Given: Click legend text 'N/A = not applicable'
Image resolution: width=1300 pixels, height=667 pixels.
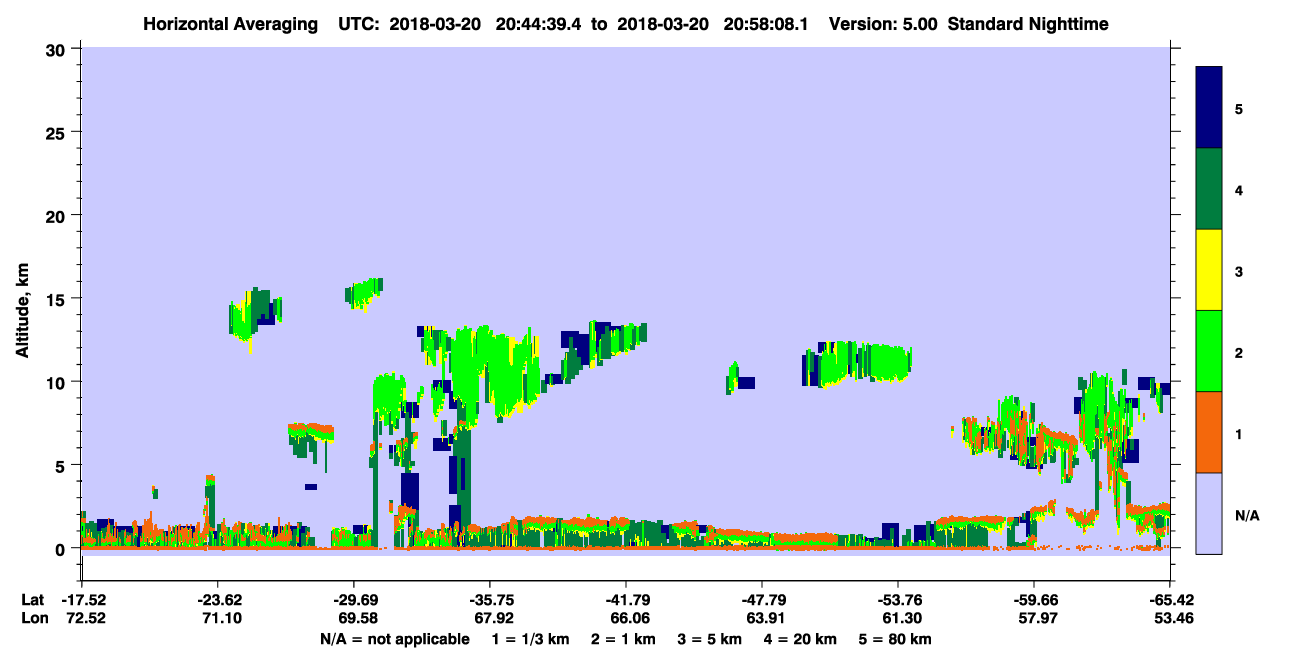Looking at the screenshot, I should click(x=395, y=639).
